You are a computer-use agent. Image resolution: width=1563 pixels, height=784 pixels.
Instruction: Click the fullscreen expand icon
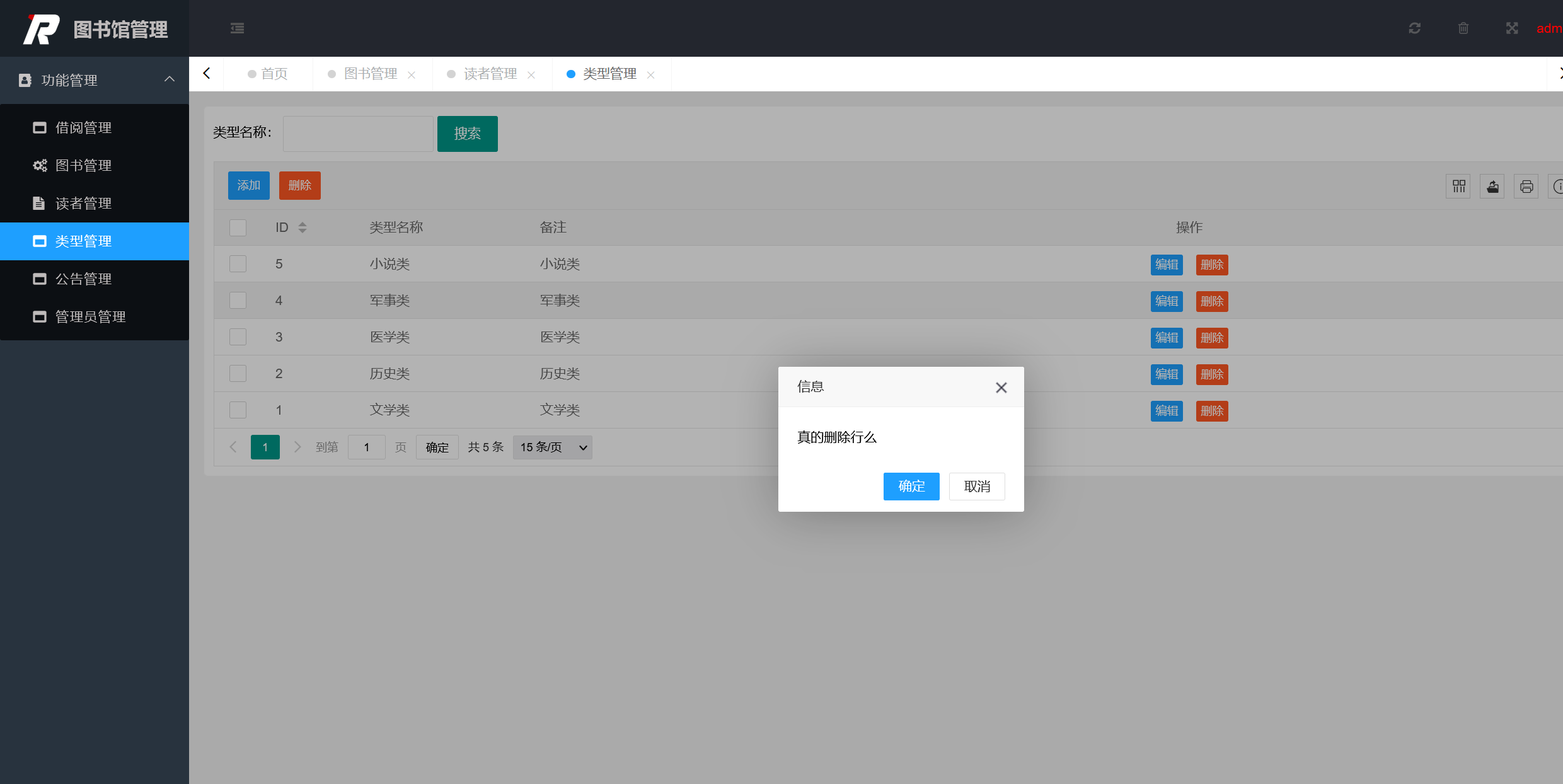click(1511, 28)
